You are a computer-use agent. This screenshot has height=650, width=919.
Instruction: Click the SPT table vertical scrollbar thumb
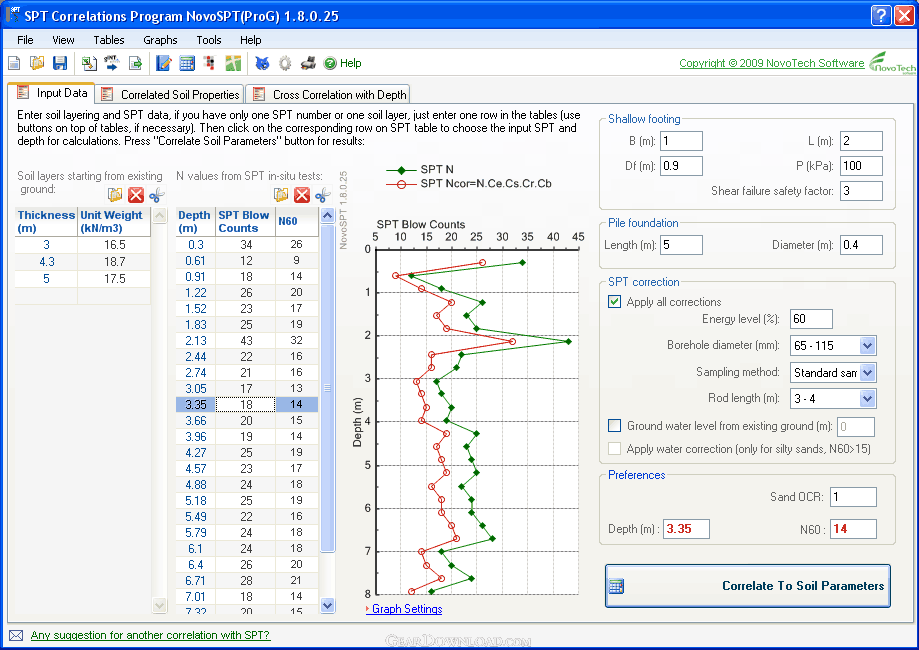click(x=328, y=387)
